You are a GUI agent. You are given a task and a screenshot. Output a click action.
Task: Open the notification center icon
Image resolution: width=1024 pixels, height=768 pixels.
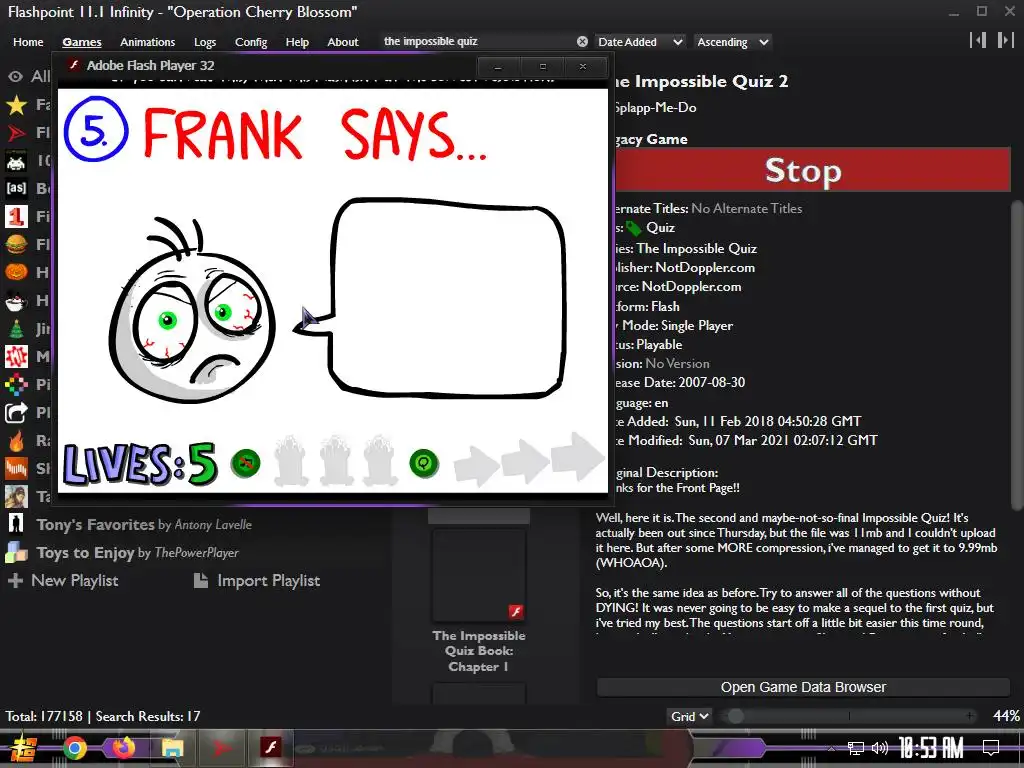point(991,748)
